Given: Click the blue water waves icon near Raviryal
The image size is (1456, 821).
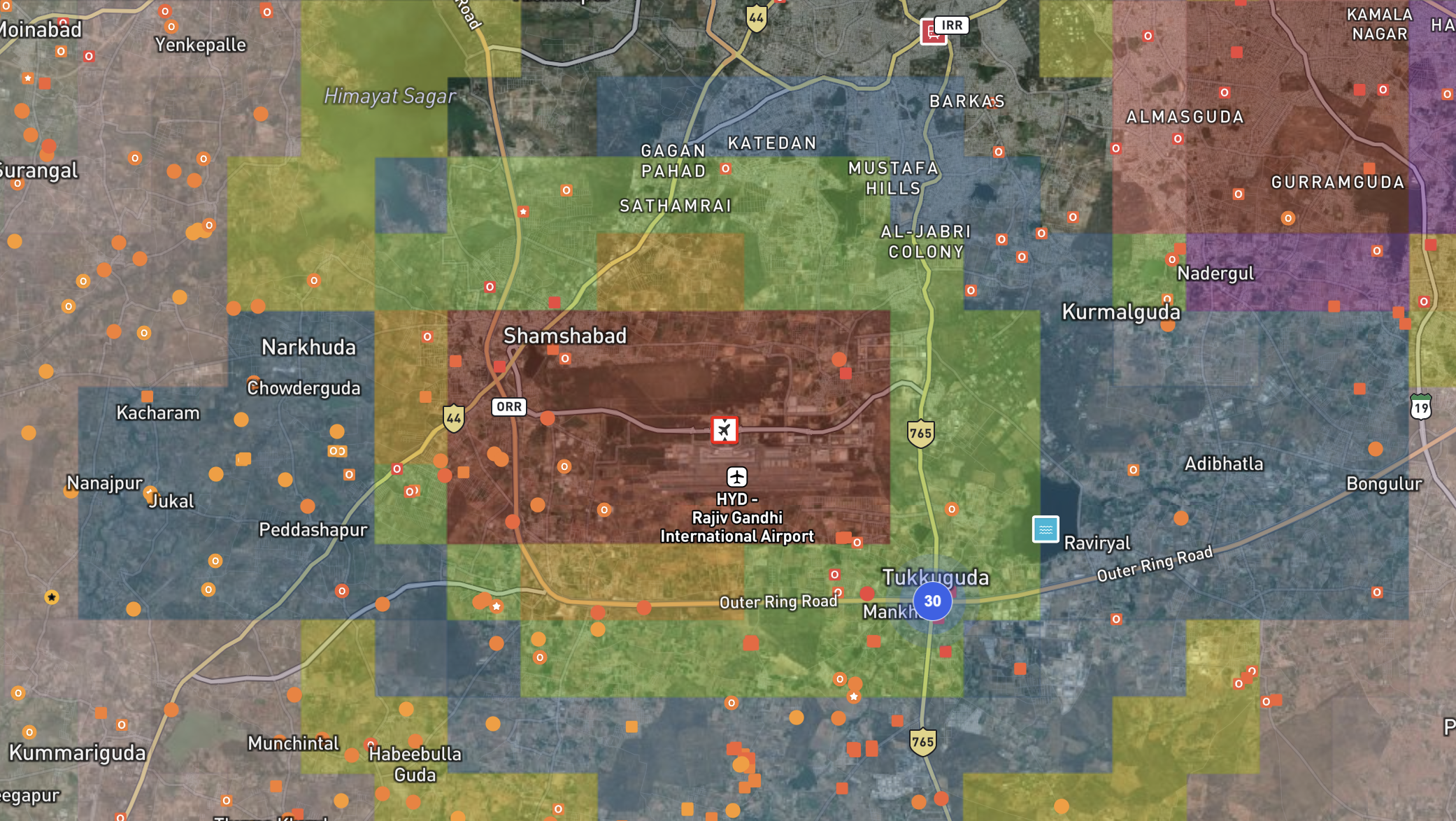Looking at the screenshot, I should 1045,529.
